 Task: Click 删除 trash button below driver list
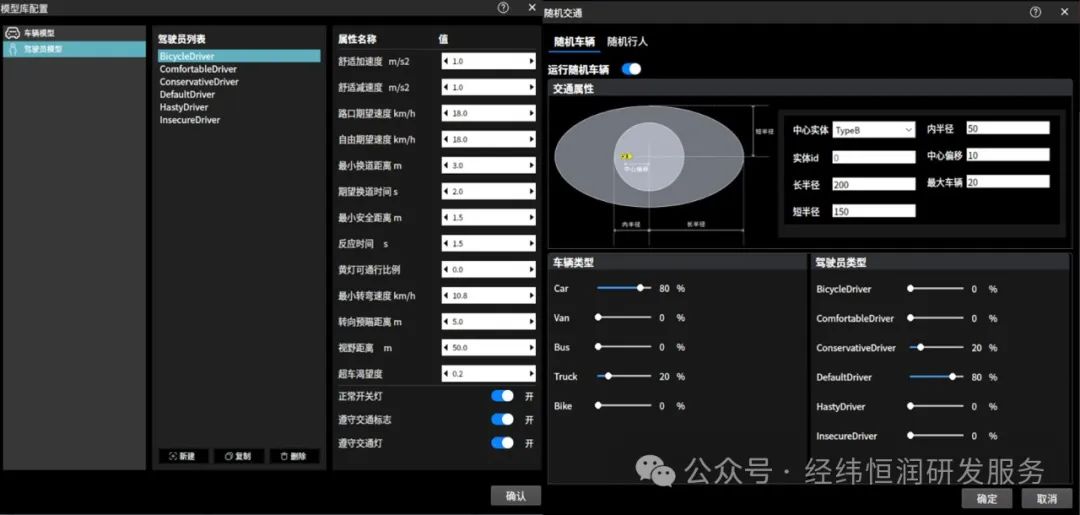pos(294,456)
